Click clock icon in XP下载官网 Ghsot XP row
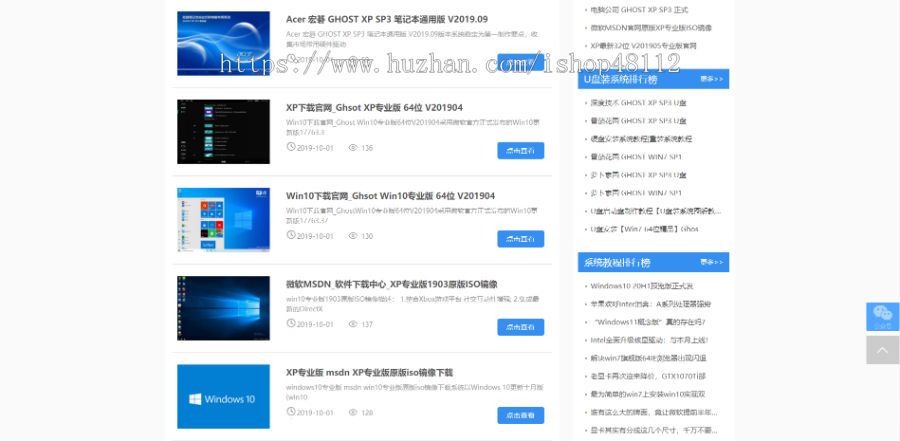900x441 pixels. pos(291,147)
